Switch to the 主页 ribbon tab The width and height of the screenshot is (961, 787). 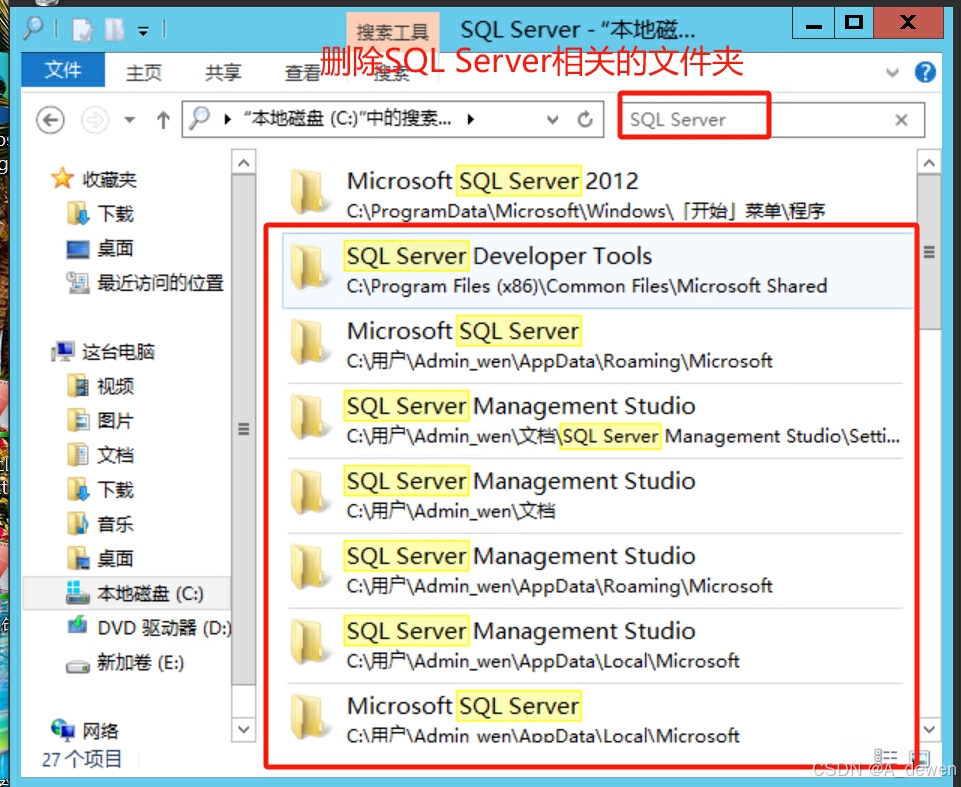tap(143, 73)
